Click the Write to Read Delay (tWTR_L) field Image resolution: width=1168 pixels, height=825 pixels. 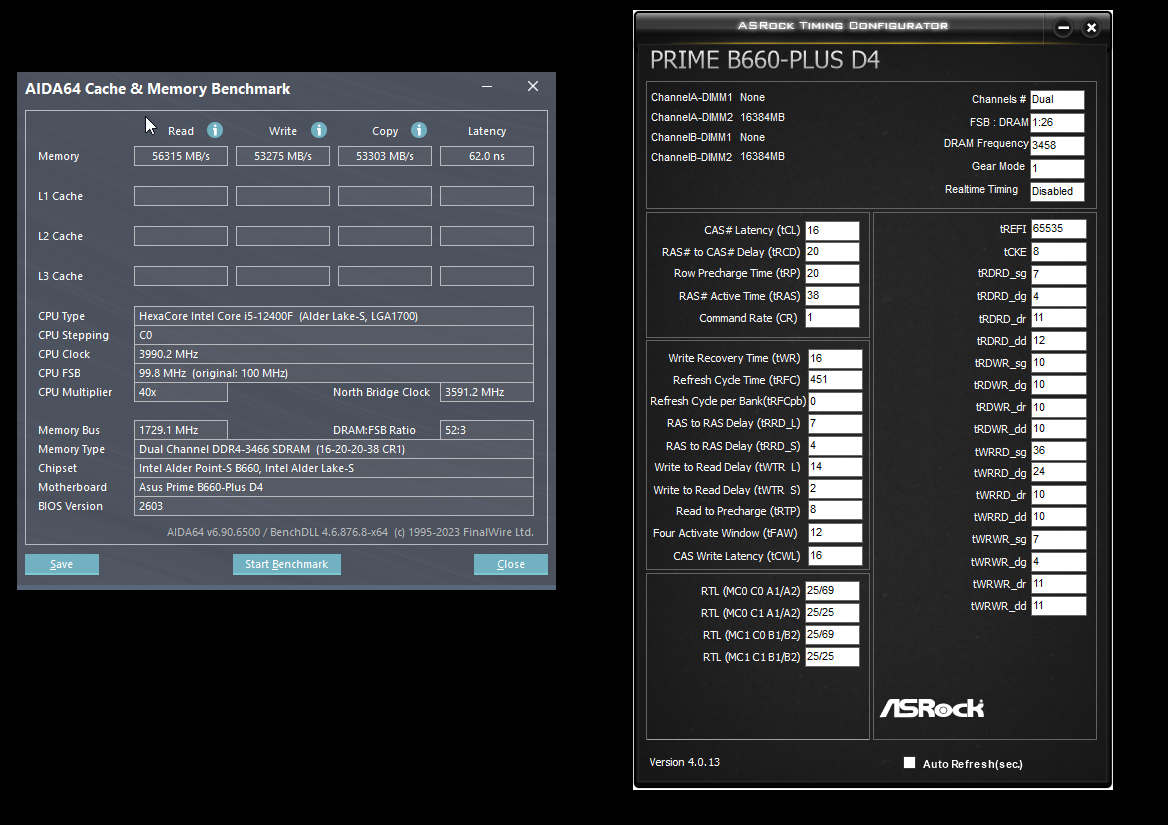click(835, 468)
